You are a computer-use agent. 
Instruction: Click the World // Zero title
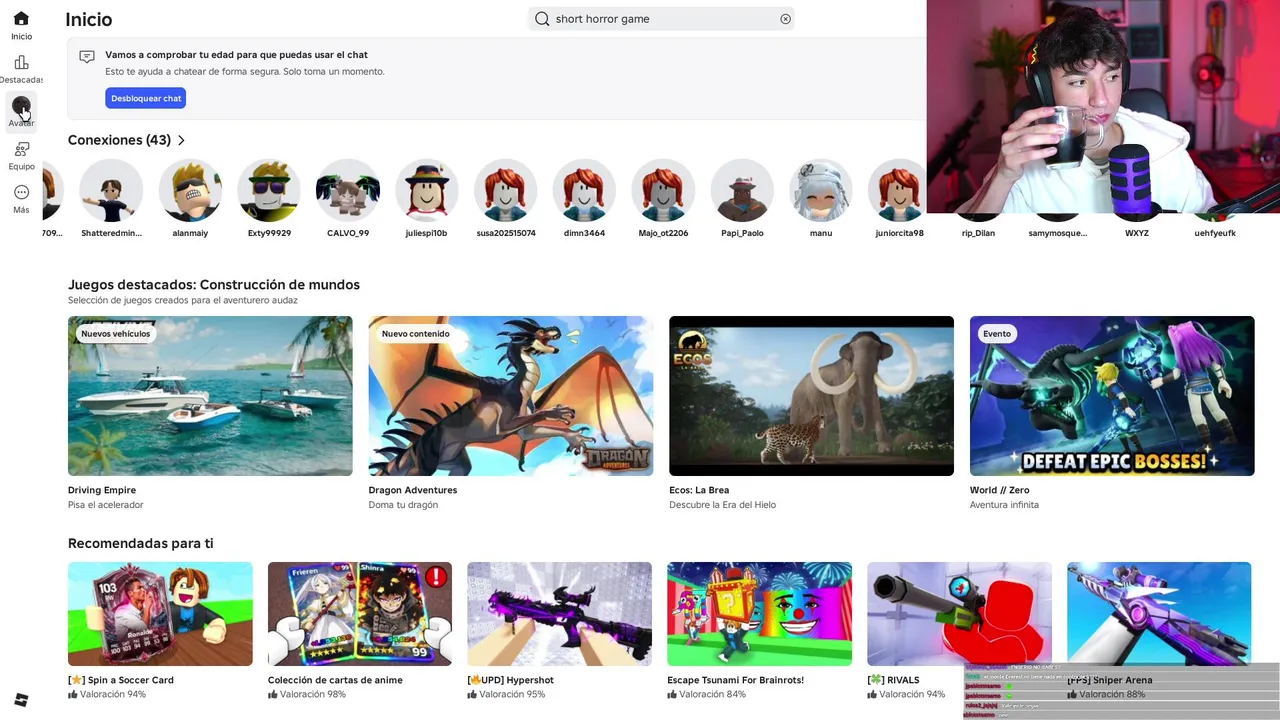click(x=999, y=490)
